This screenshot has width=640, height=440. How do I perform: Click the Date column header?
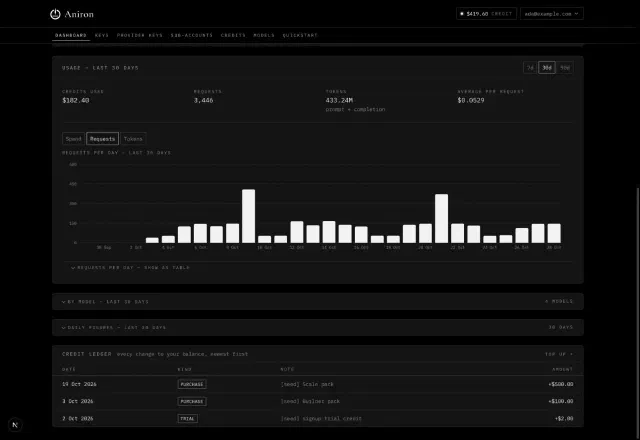[x=69, y=369]
